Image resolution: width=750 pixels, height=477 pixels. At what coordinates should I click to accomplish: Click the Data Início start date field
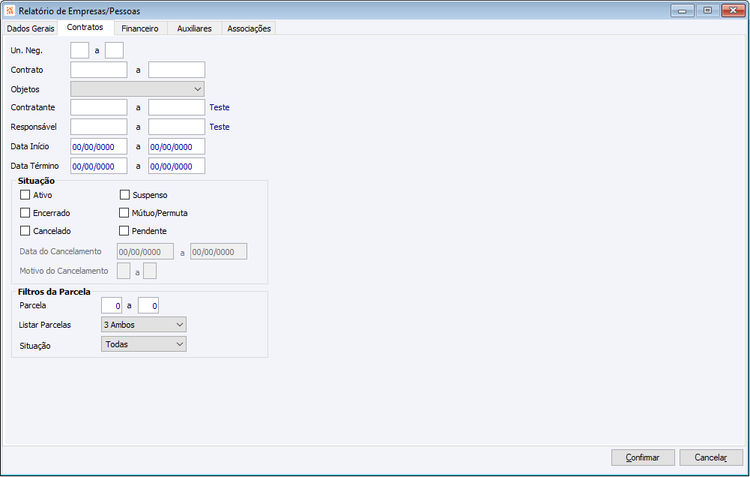99,146
